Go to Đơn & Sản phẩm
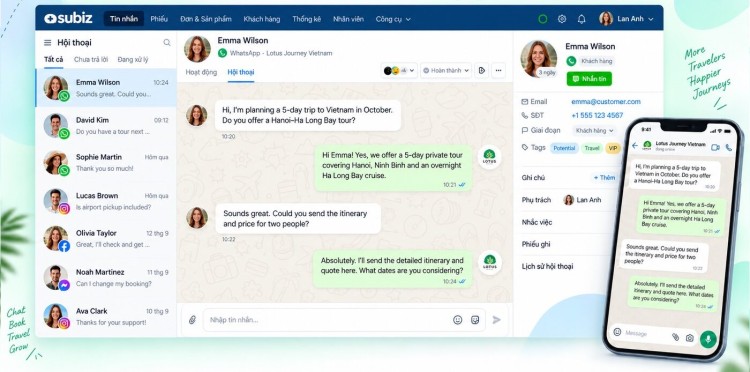The width and height of the screenshot is (750, 372). pos(206,19)
